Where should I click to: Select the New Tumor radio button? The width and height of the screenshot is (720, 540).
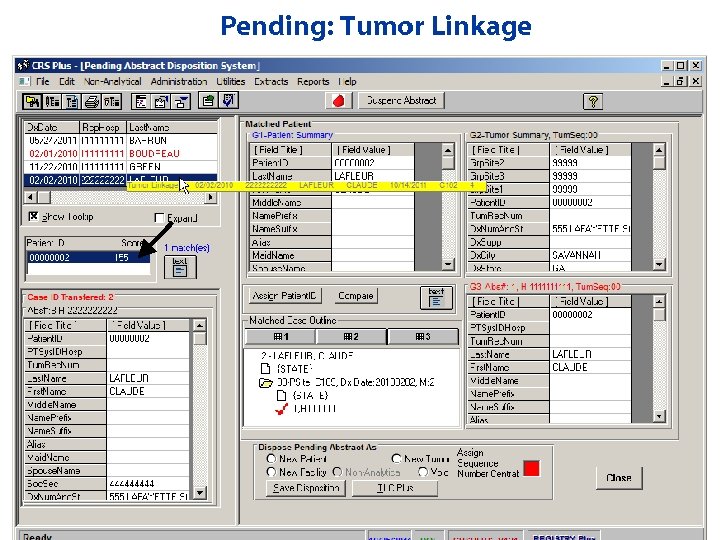(396, 459)
